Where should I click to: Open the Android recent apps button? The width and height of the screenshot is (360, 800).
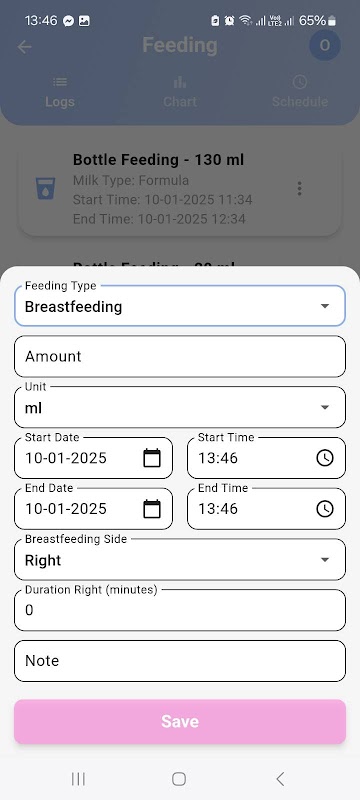pos(79,779)
